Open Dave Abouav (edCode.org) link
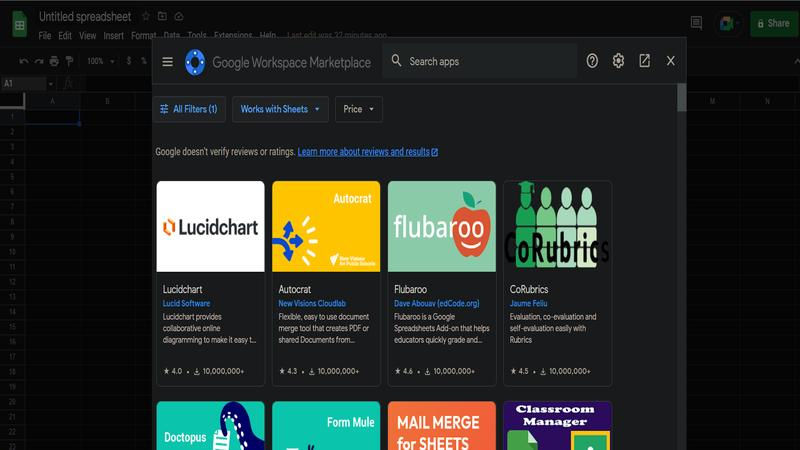Viewport: 800px width, 450px height. pos(436,303)
